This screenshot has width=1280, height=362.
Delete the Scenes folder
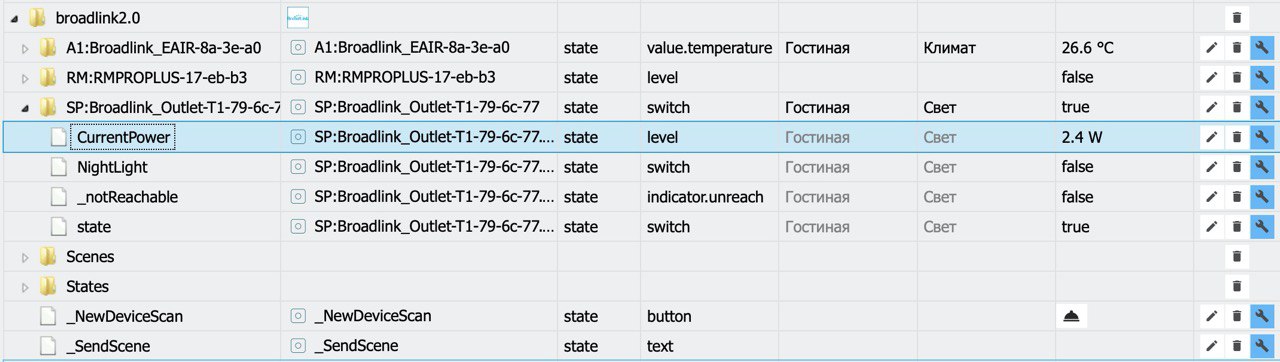pyautogui.click(x=1236, y=257)
